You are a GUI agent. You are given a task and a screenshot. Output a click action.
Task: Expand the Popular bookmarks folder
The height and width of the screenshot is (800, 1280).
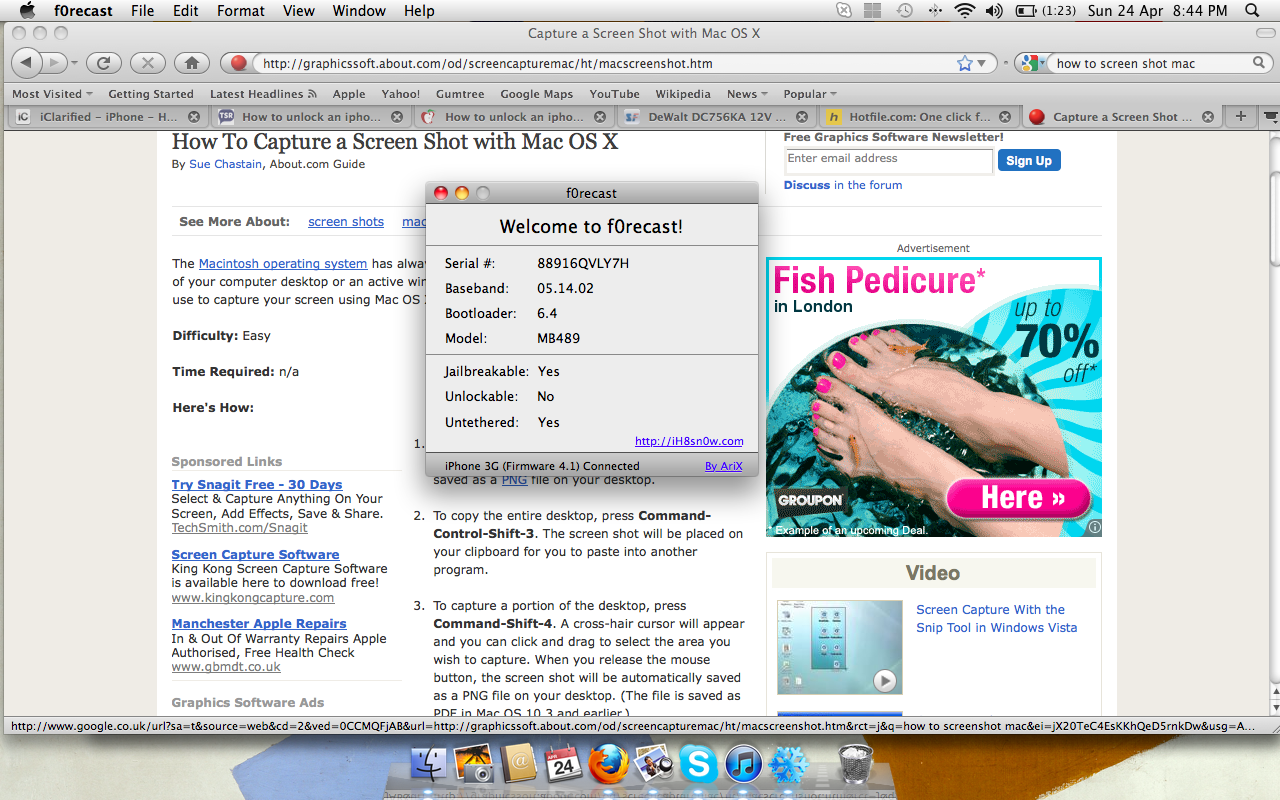point(810,94)
